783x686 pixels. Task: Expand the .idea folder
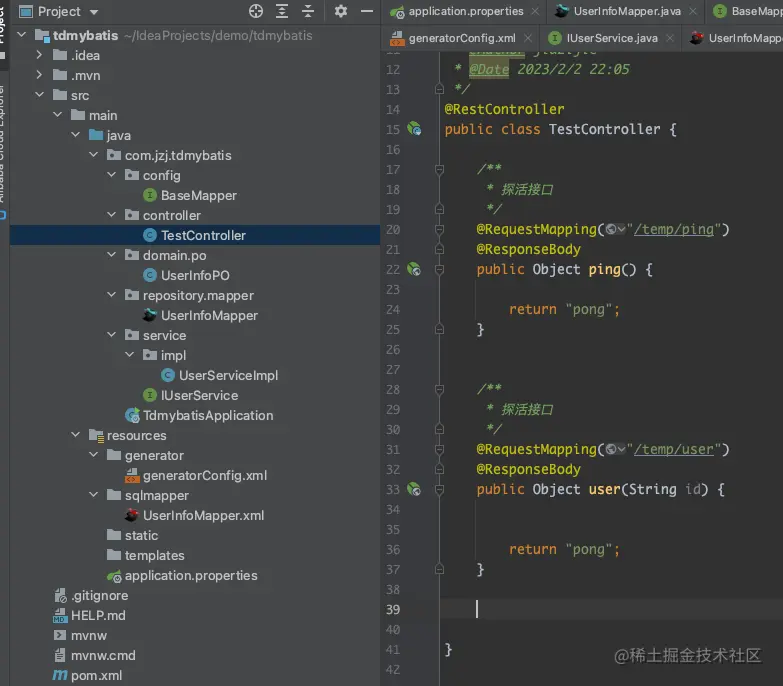(x=39, y=55)
